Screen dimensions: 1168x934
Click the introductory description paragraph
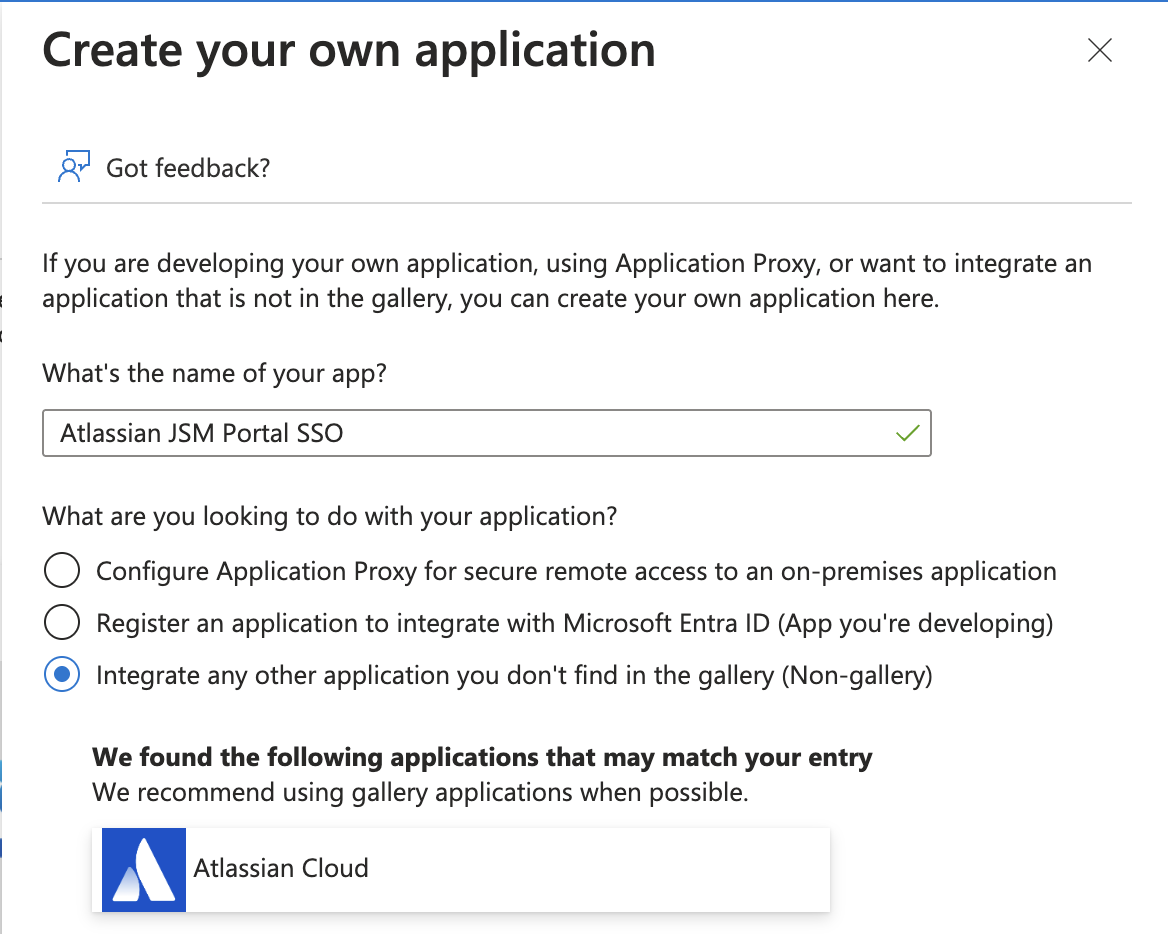pos(566,281)
